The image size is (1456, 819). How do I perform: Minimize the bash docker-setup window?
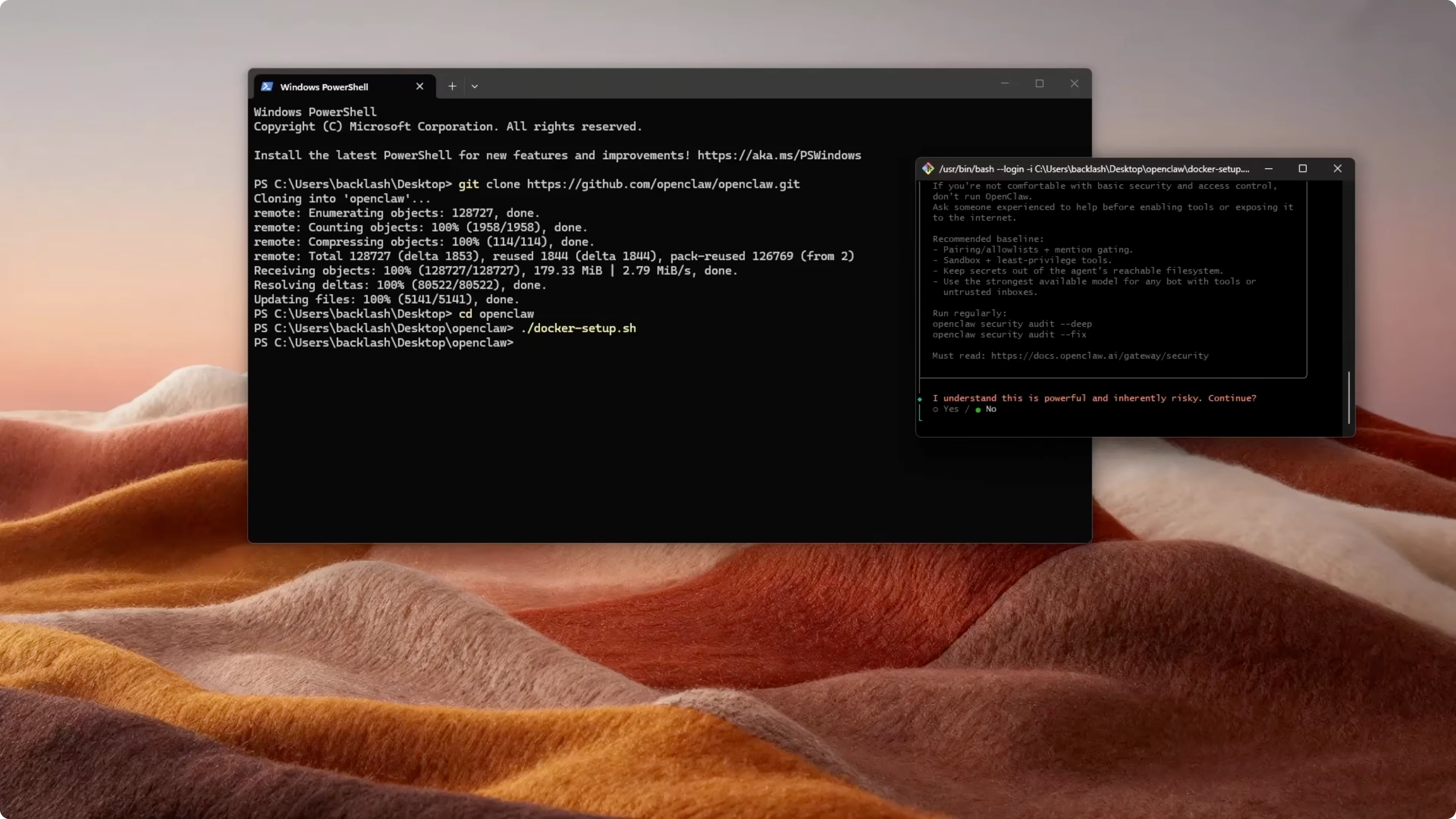tap(1268, 169)
